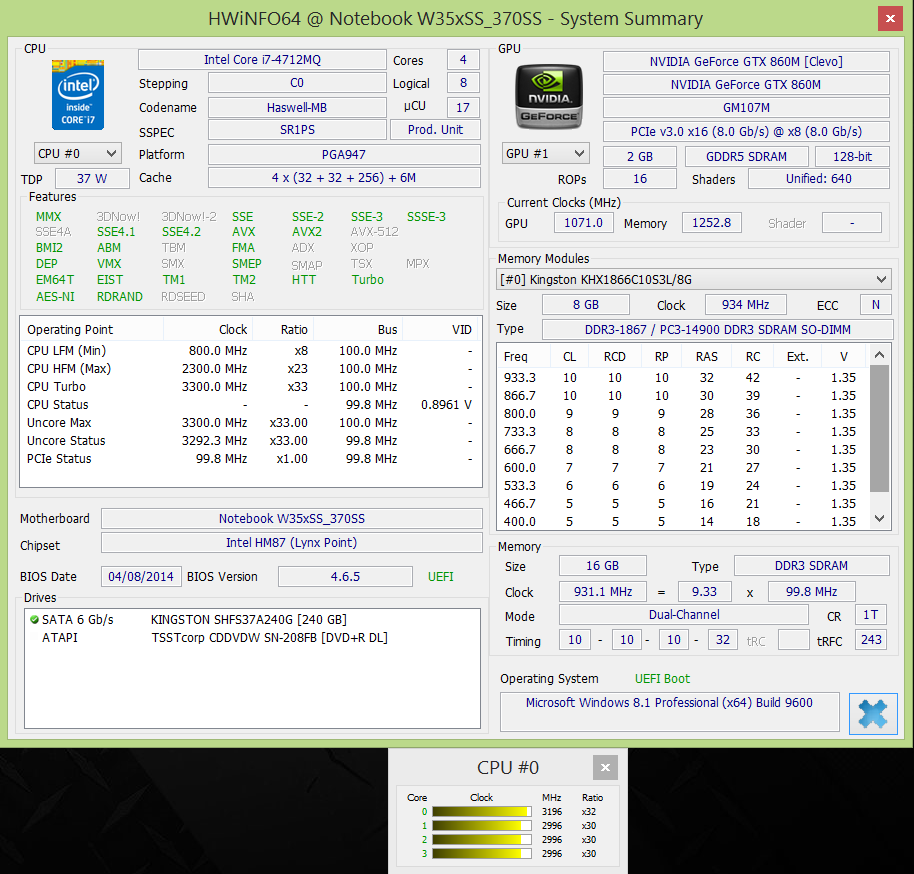Click the Clock column header in Operating Point table
This screenshot has height=874, width=914.
click(x=208, y=329)
